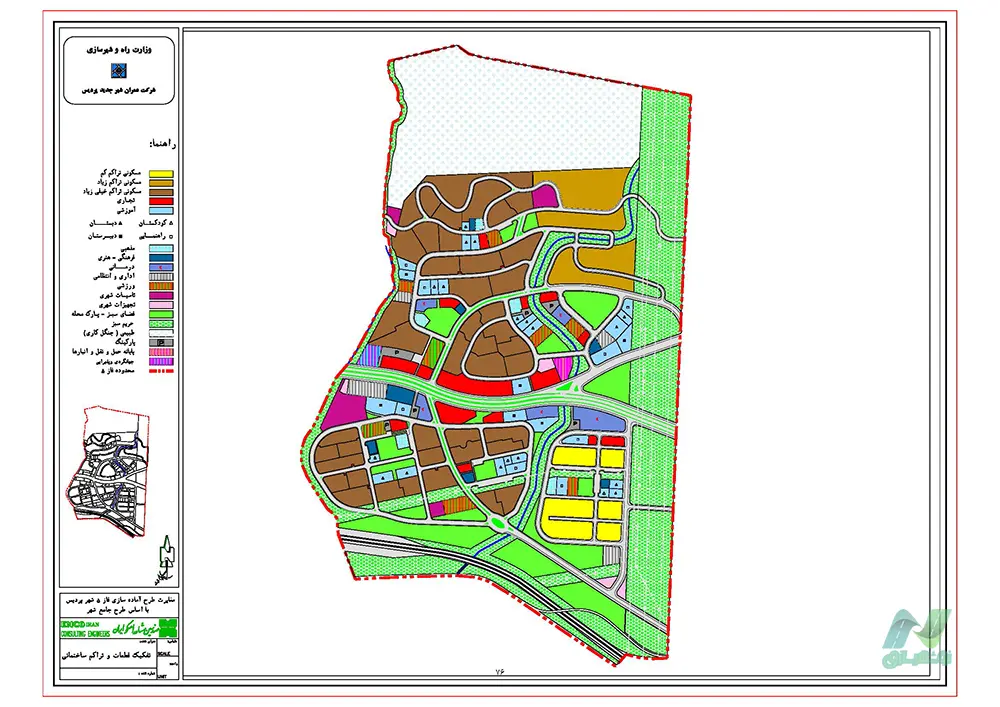
Task: Click the blue ministry logo emblem
Action: [119, 69]
